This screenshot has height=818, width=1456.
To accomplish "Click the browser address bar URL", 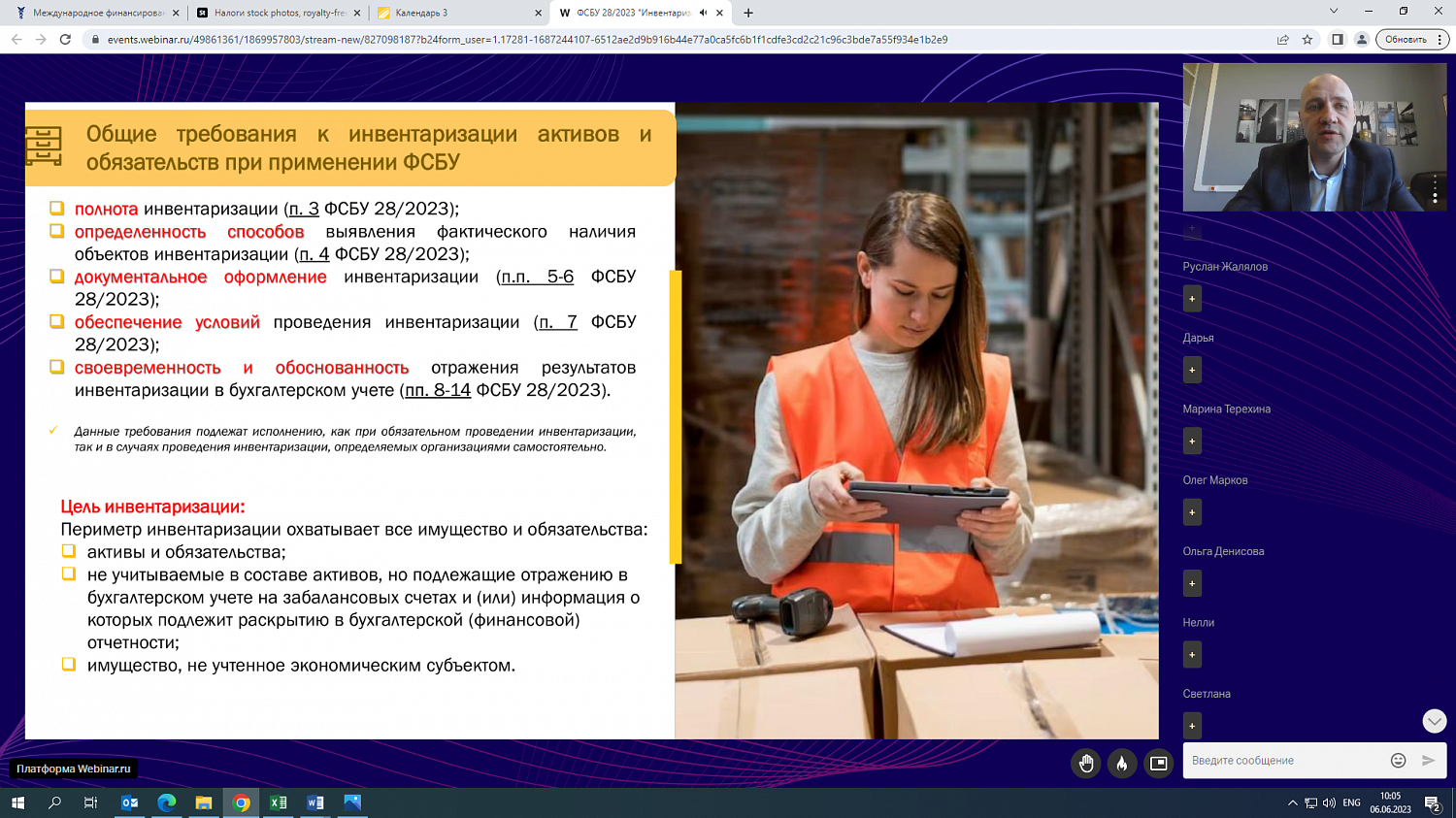I will click(x=527, y=40).
